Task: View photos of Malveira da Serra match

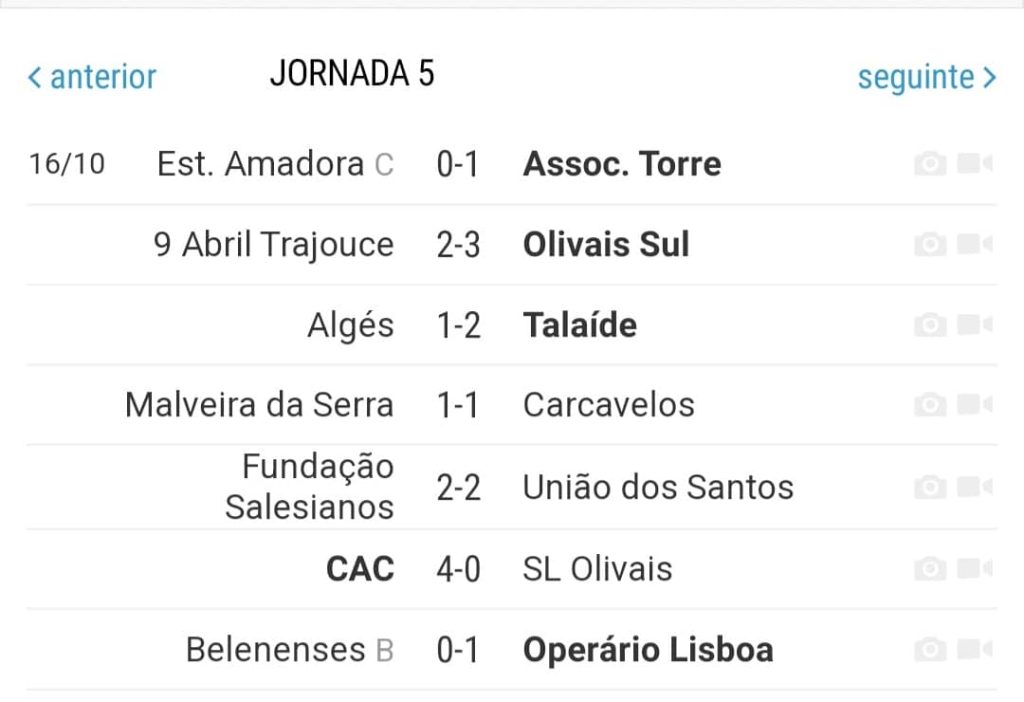Action: click(x=930, y=405)
